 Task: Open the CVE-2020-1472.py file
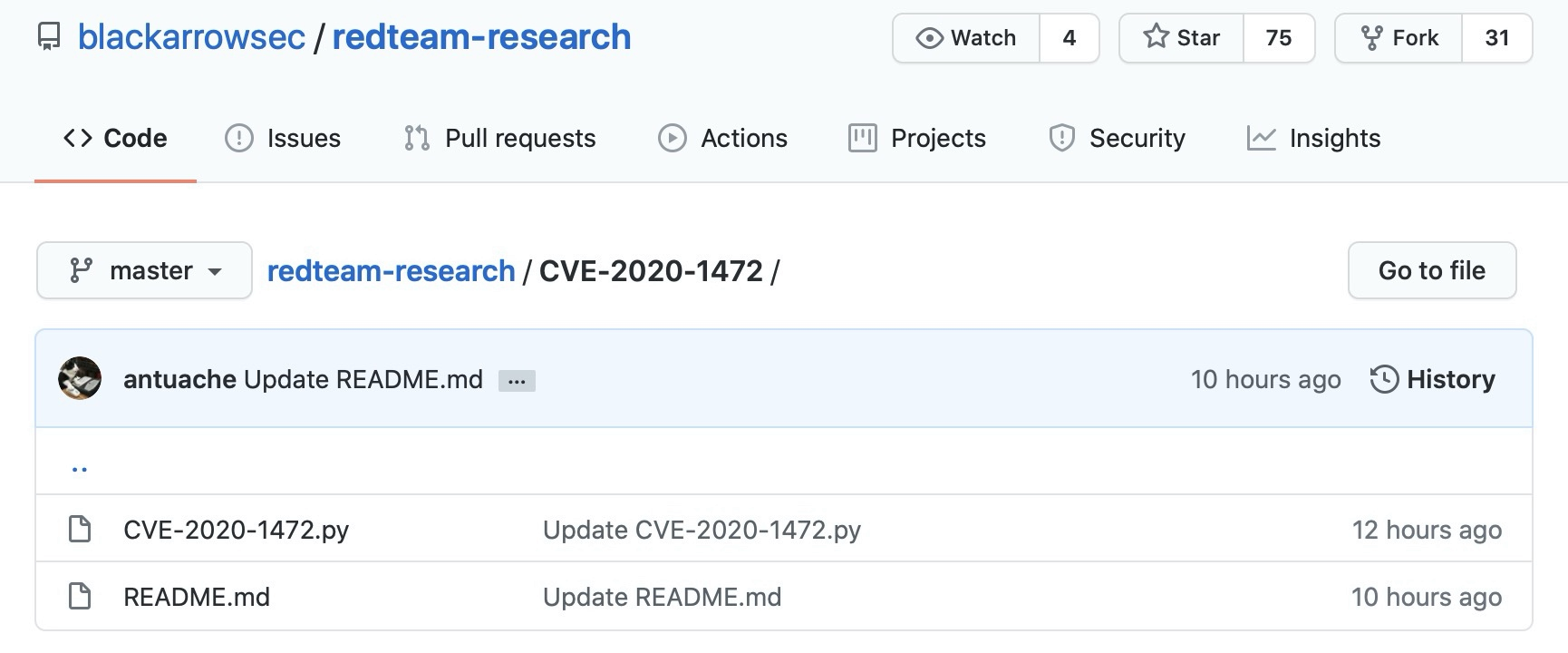tap(236, 530)
